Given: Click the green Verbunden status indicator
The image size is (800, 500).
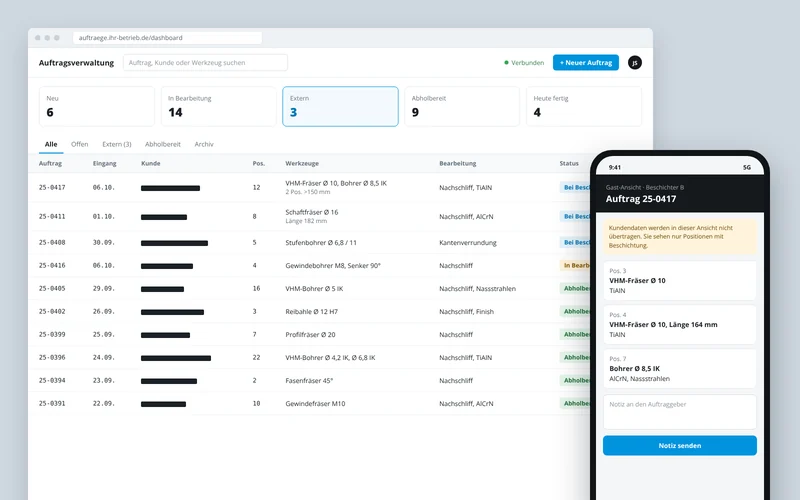Looking at the screenshot, I should pos(524,63).
